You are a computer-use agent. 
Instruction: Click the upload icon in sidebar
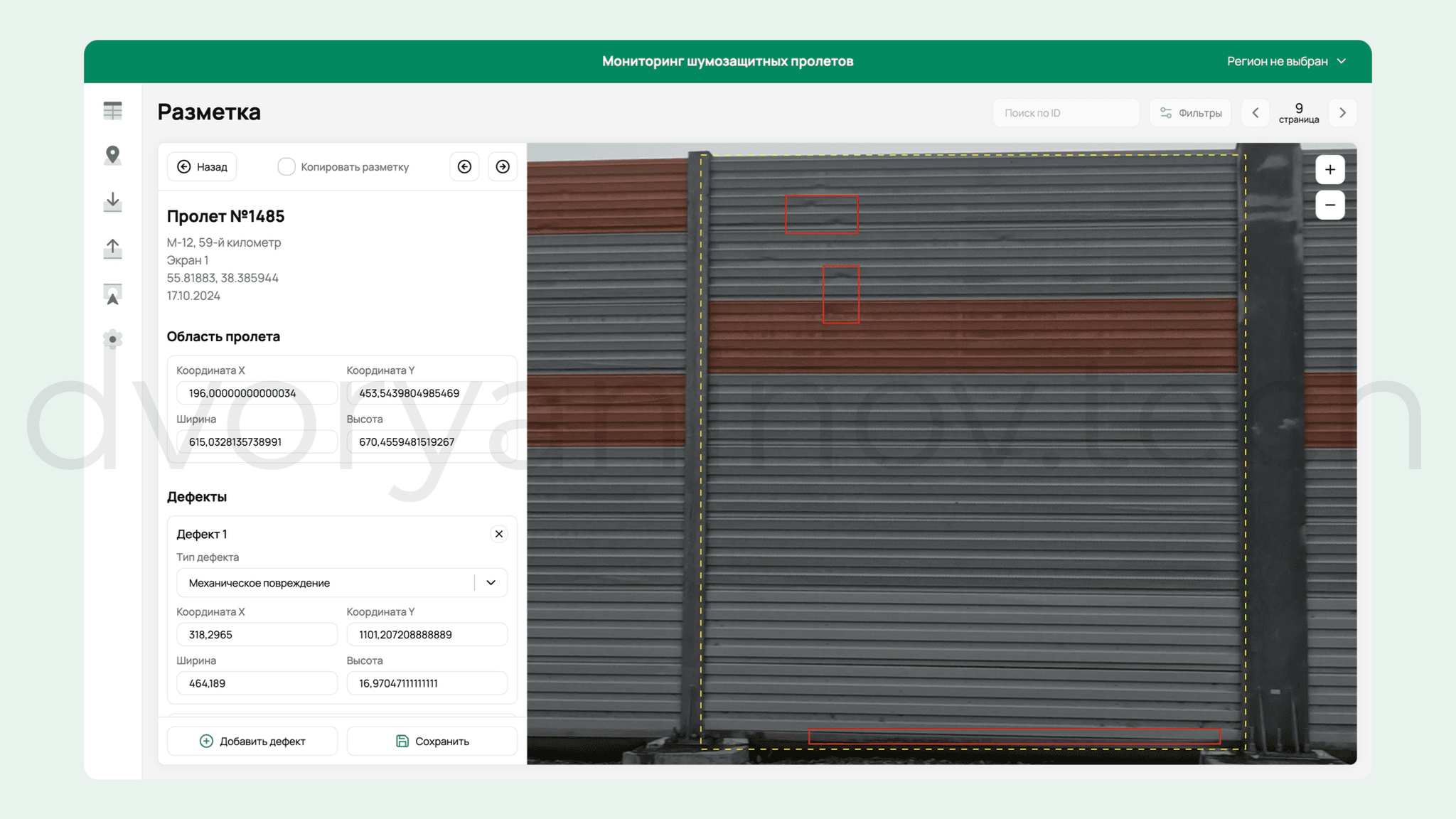click(x=112, y=248)
